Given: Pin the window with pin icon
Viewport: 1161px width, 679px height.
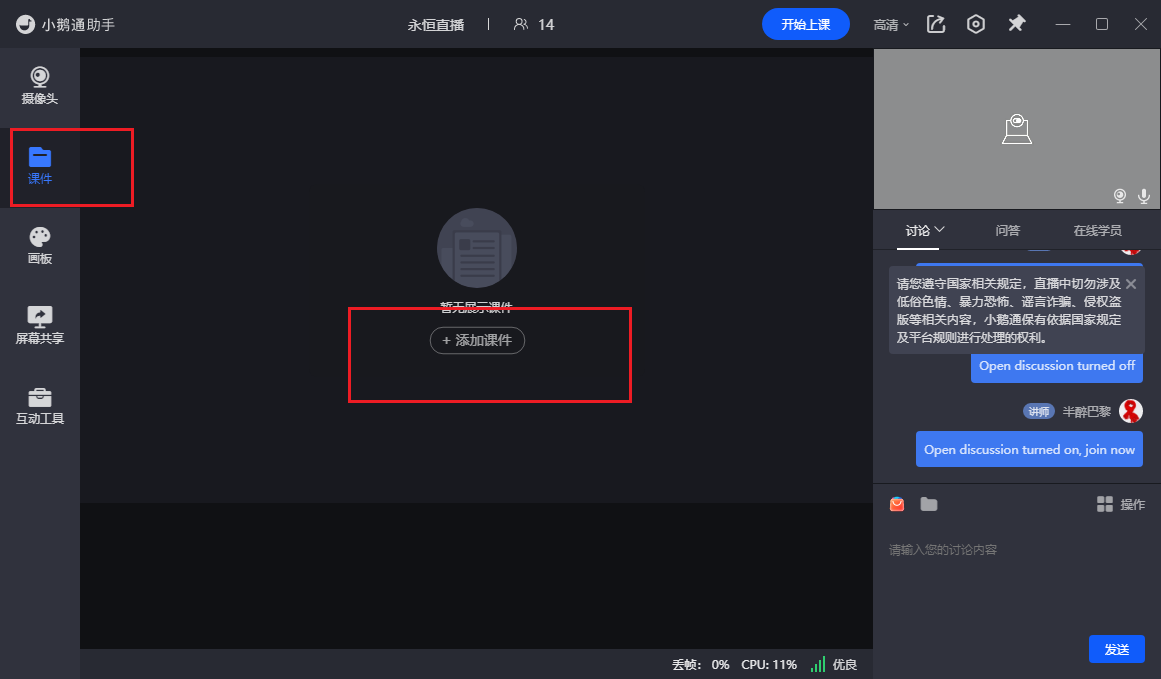Looking at the screenshot, I should click(1016, 24).
